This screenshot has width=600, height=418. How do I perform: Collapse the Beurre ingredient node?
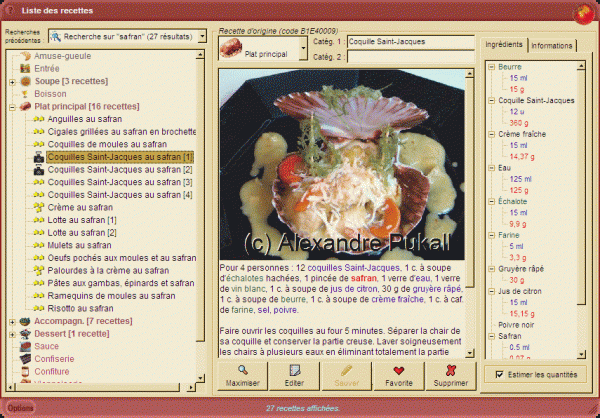[x=491, y=66]
